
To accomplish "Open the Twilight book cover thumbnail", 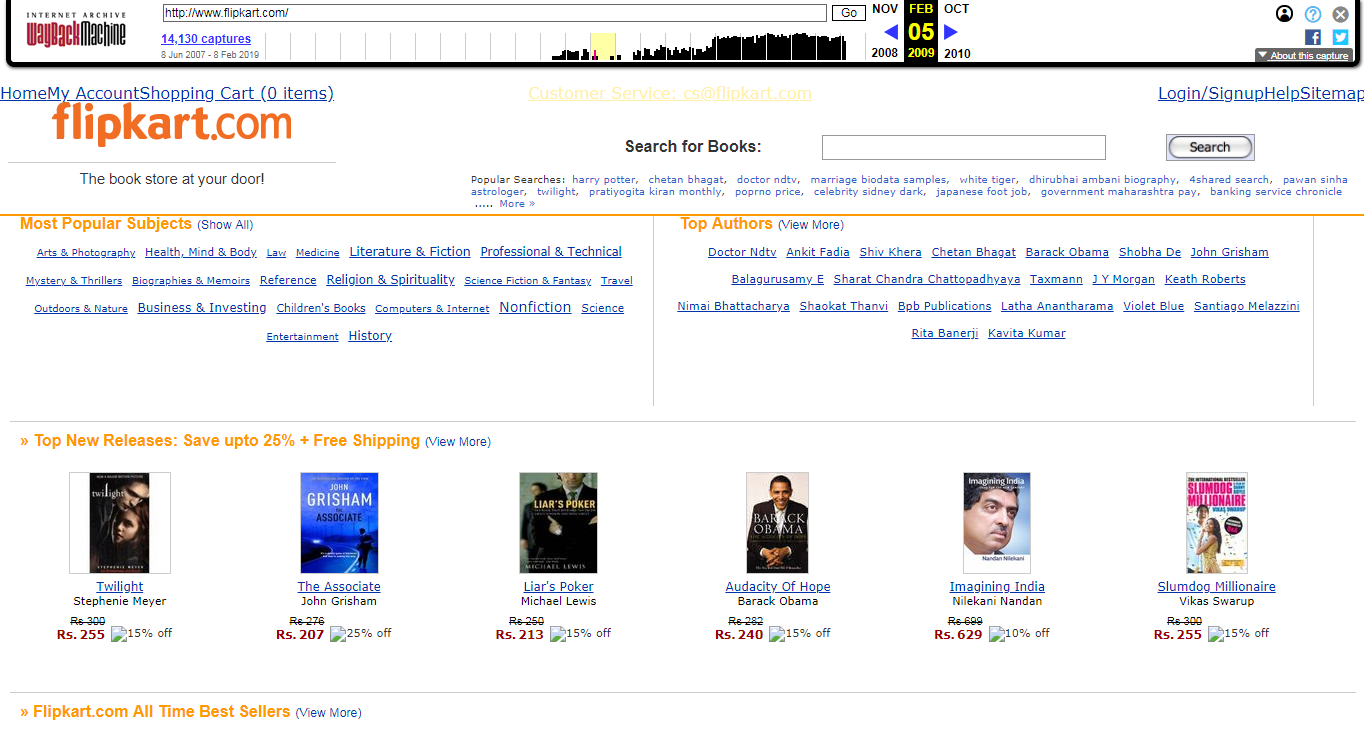I will [120, 523].
